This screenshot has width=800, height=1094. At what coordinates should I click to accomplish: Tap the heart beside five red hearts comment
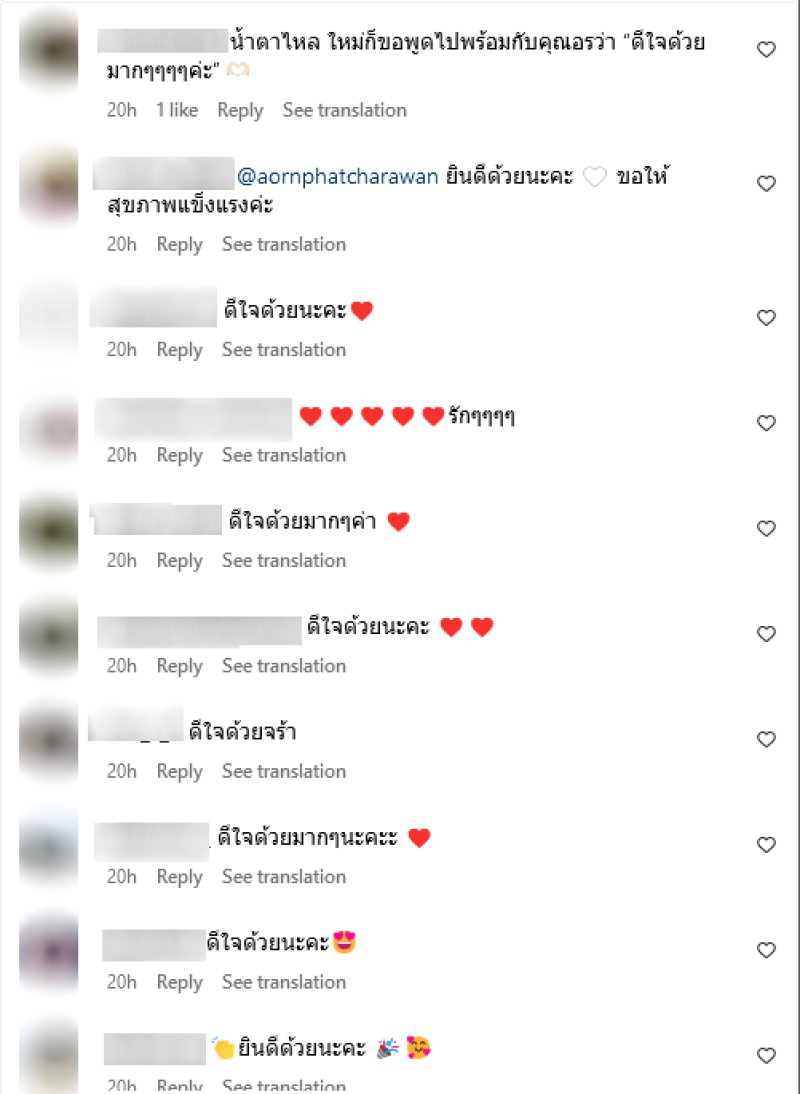pyautogui.click(x=766, y=423)
